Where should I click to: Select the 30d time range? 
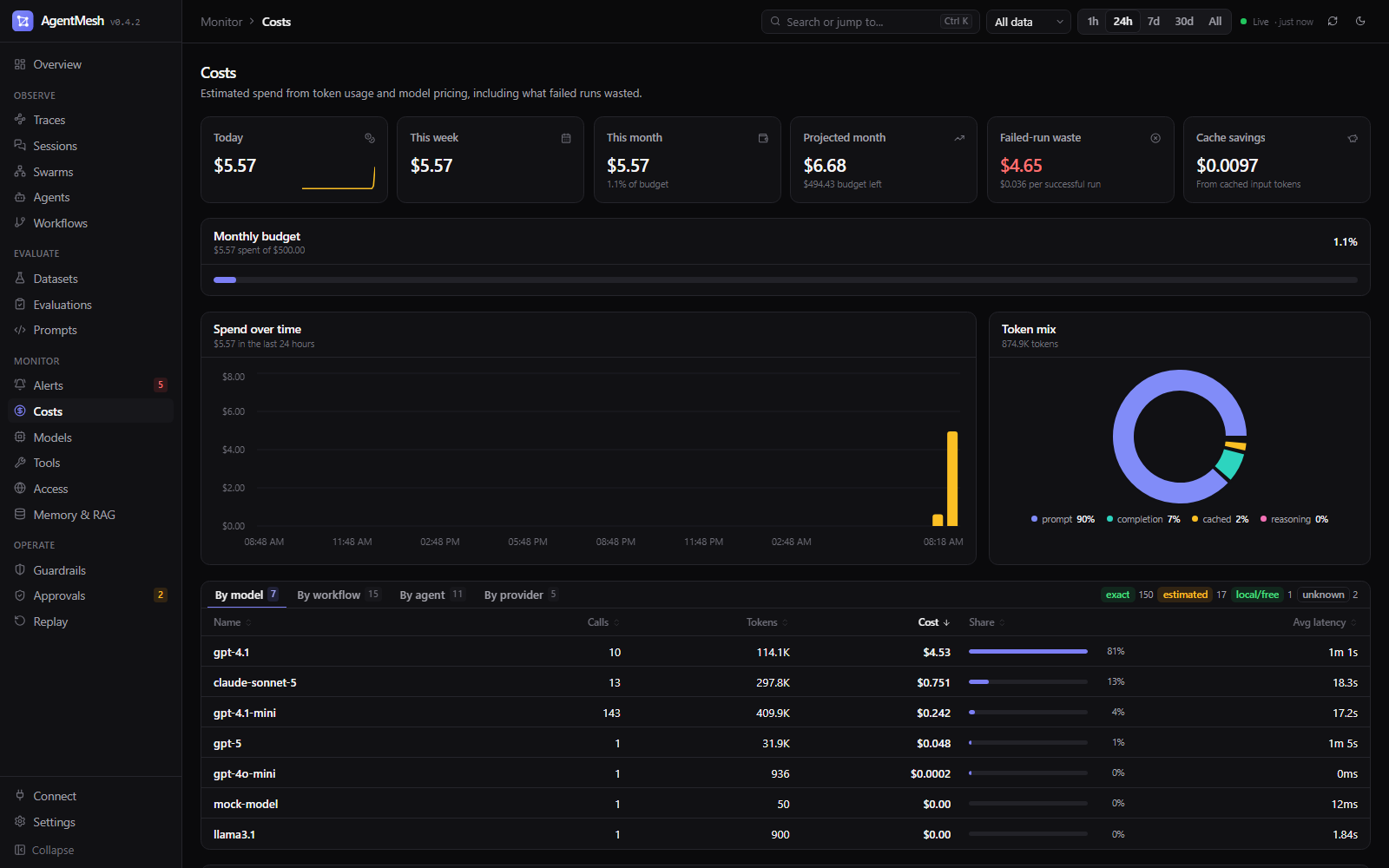click(1184, 22)
